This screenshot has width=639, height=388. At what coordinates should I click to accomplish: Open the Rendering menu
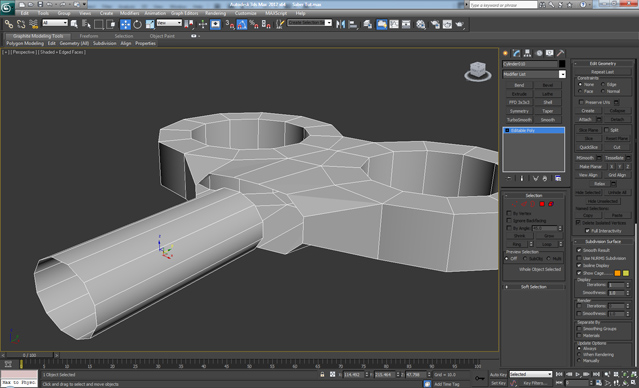point(215,13)
